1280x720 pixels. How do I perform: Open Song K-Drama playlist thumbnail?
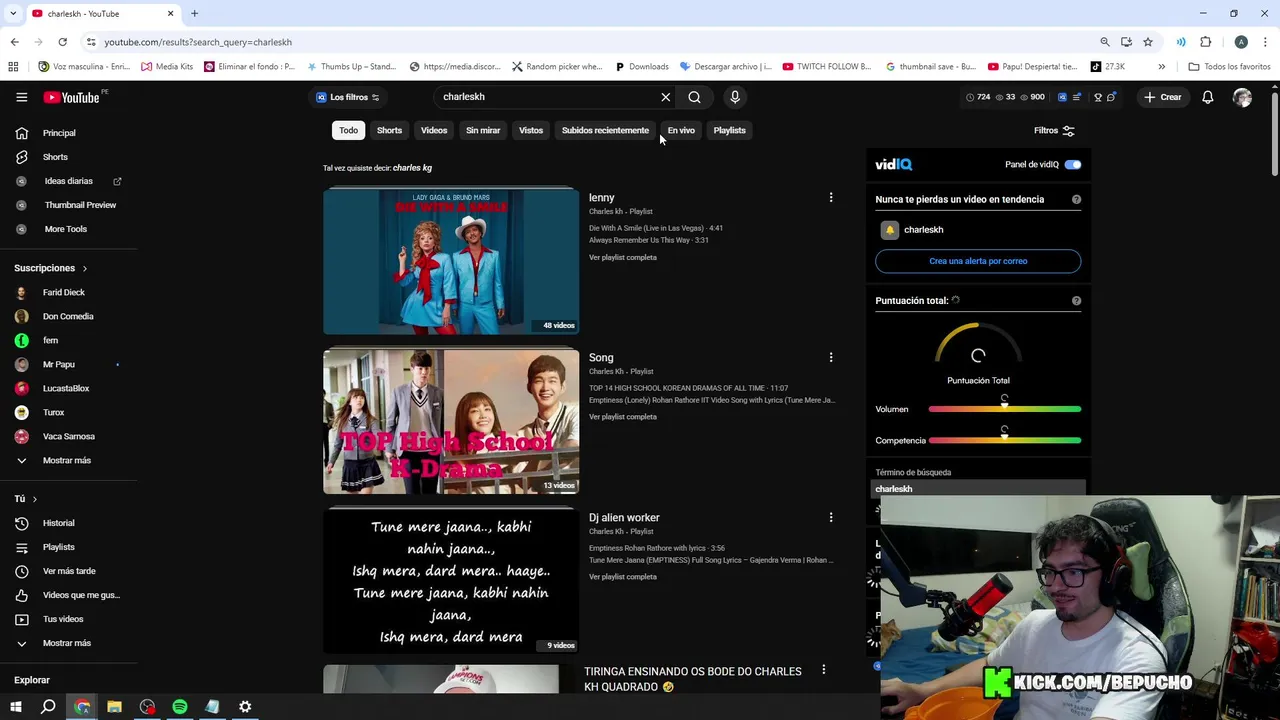[451, 421]
